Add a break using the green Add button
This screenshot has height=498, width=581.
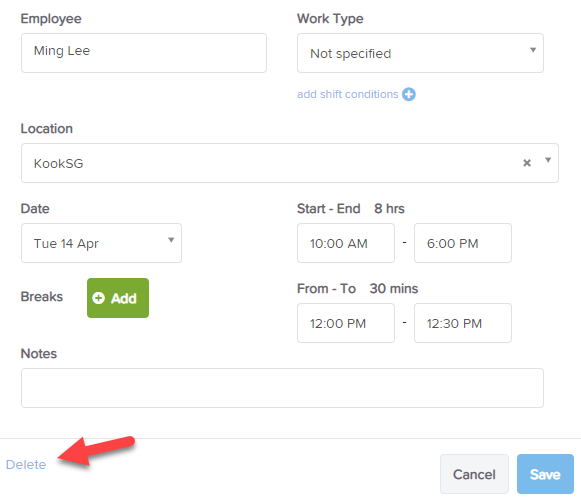point(118,298)
